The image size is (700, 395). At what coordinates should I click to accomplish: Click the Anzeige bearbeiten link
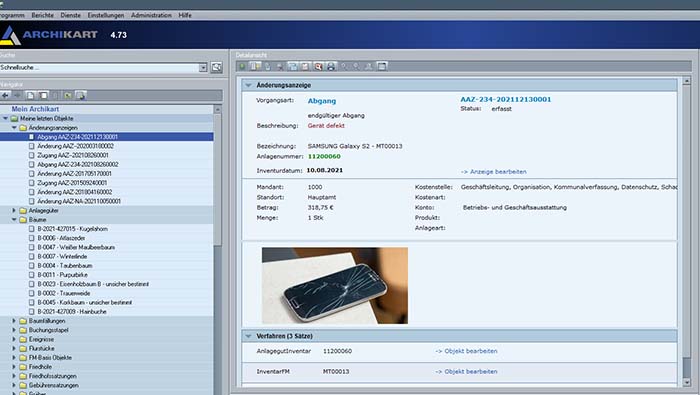click(493, 172)
